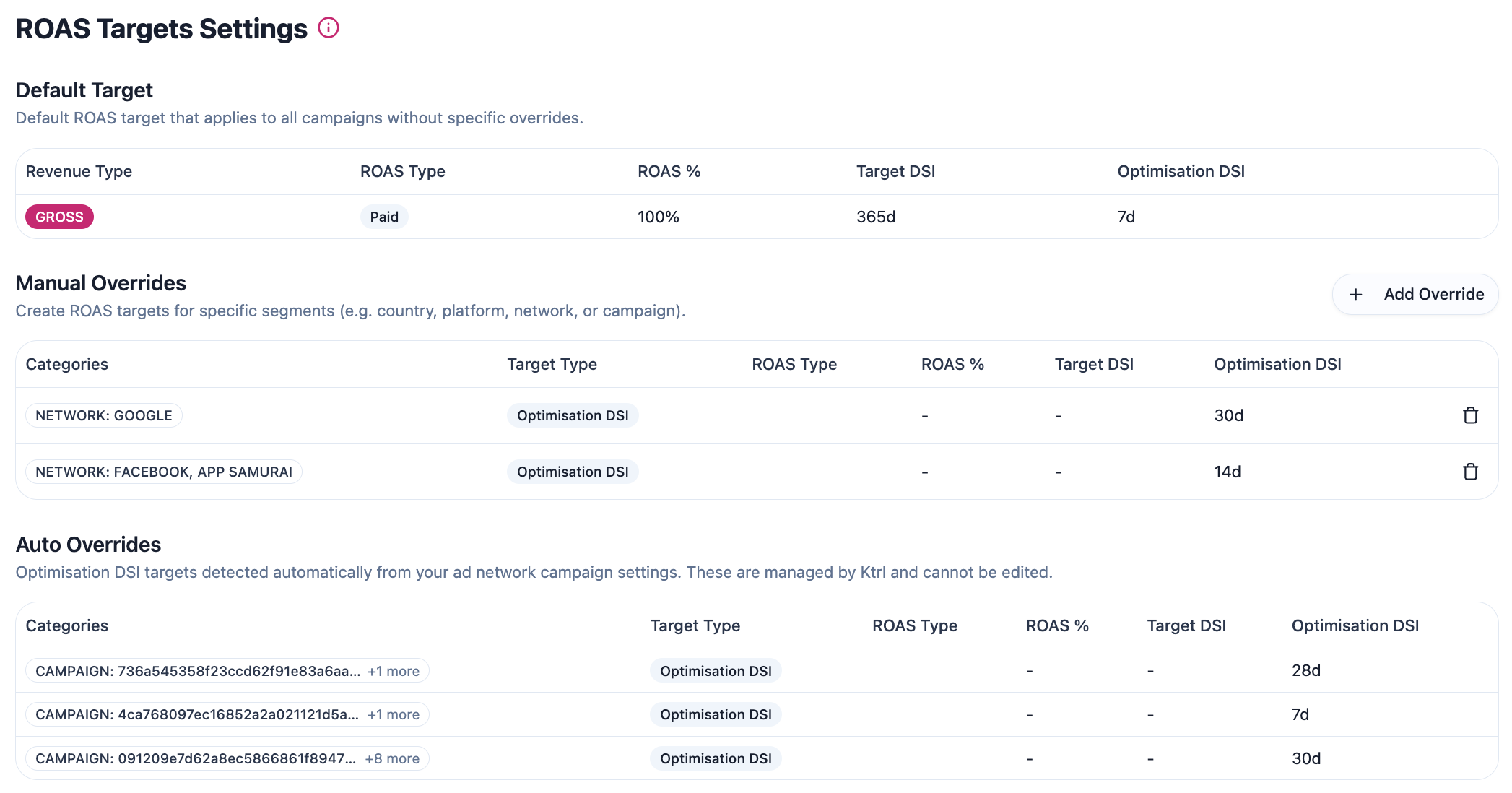This screenshot has height=793, width=1512.
Task: Click Revenue Type column header
Action: pos(79,171)
